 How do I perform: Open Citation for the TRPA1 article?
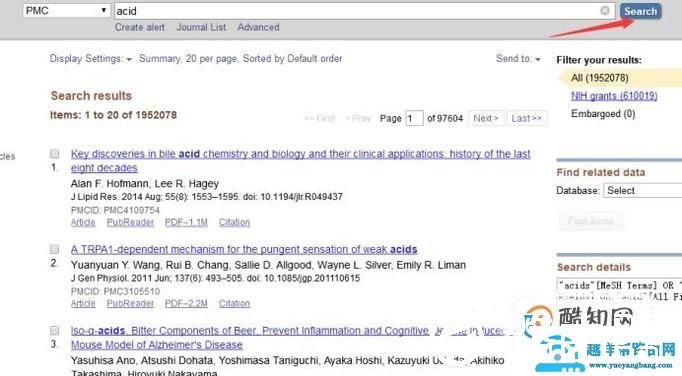(x=234, y=303)
